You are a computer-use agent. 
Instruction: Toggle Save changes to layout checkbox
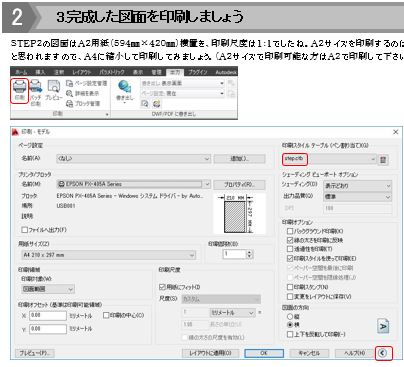coord(290,296)
